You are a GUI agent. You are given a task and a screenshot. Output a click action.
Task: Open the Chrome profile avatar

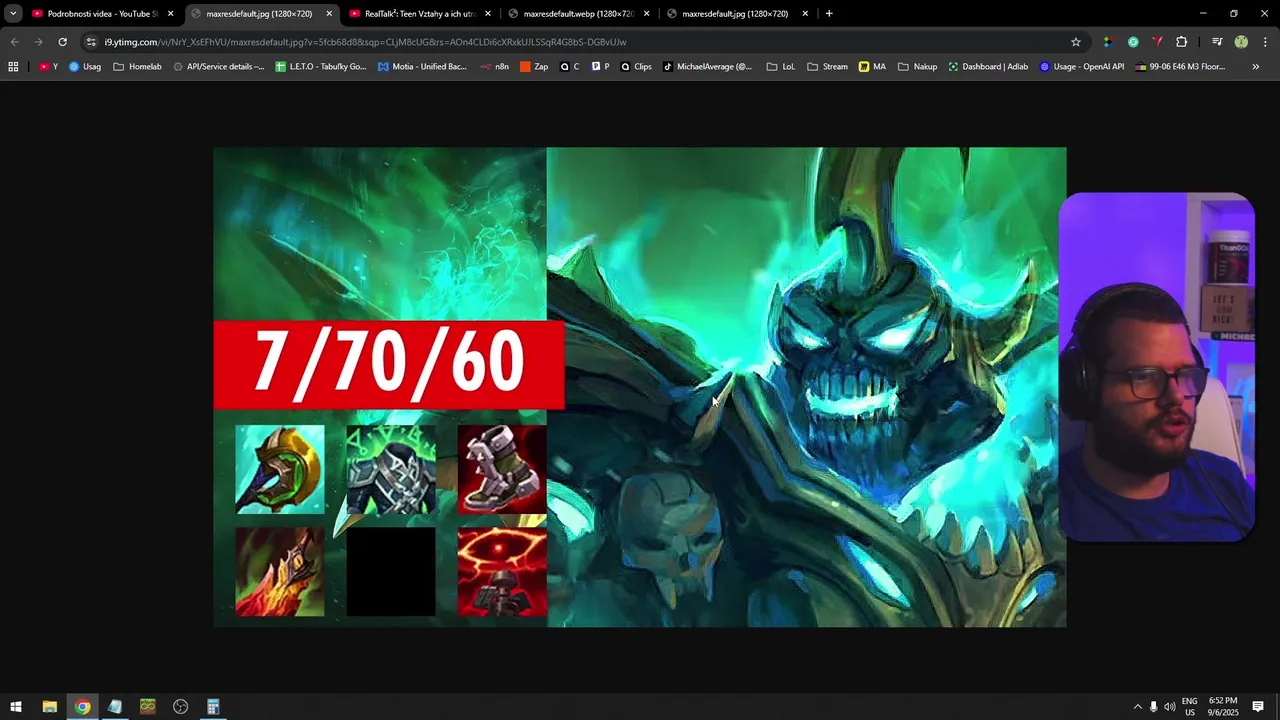(1241, 42)
